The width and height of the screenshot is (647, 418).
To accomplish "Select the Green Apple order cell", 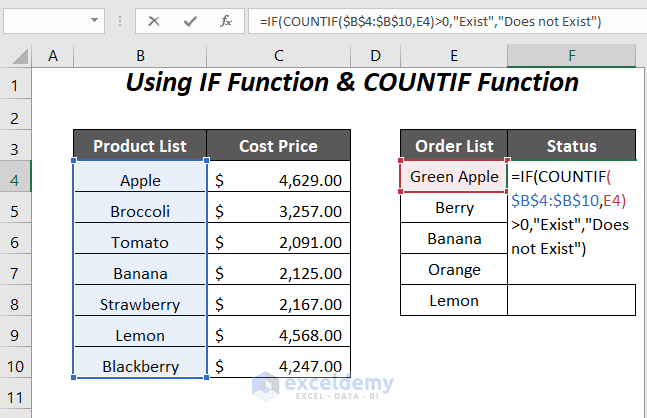I will pos(454,177).
